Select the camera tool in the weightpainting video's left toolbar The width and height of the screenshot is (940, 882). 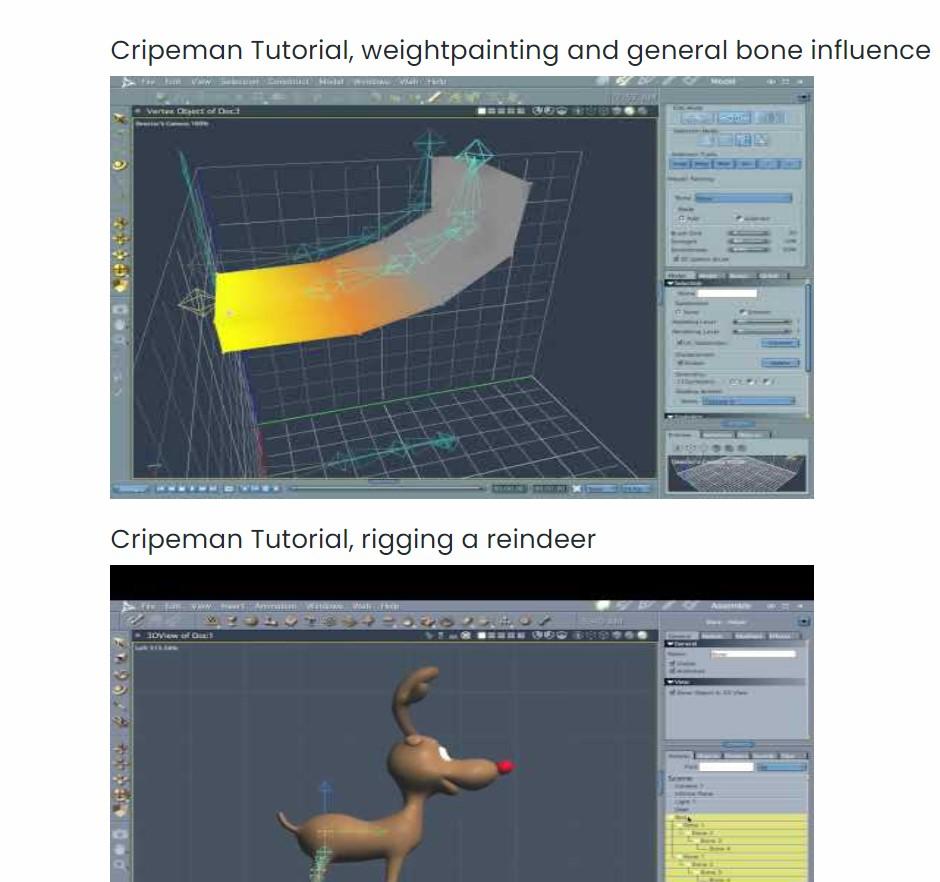[120, 309]
